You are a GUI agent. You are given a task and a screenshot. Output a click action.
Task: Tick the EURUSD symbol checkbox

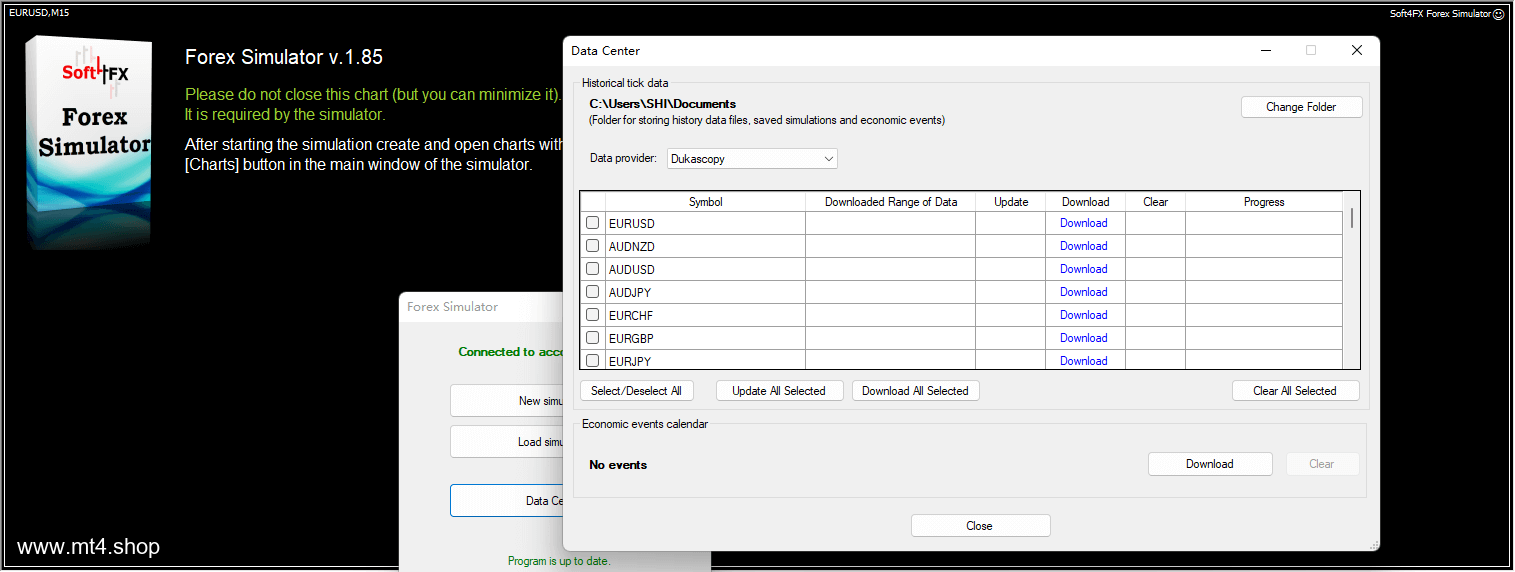tap(592, 223)
